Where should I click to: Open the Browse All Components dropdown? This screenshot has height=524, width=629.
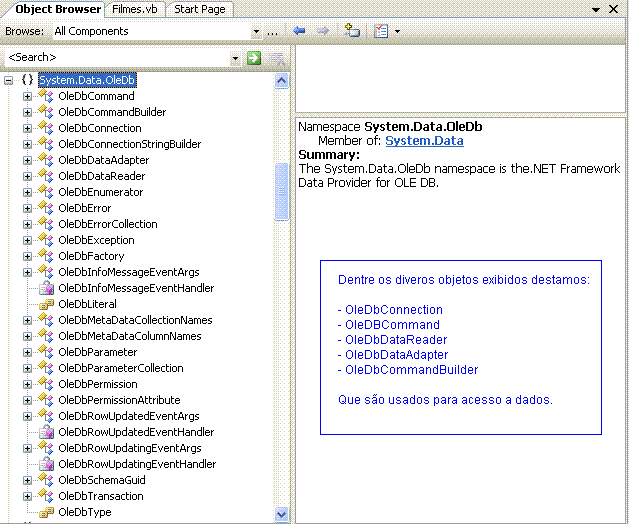tap(256, 32)
